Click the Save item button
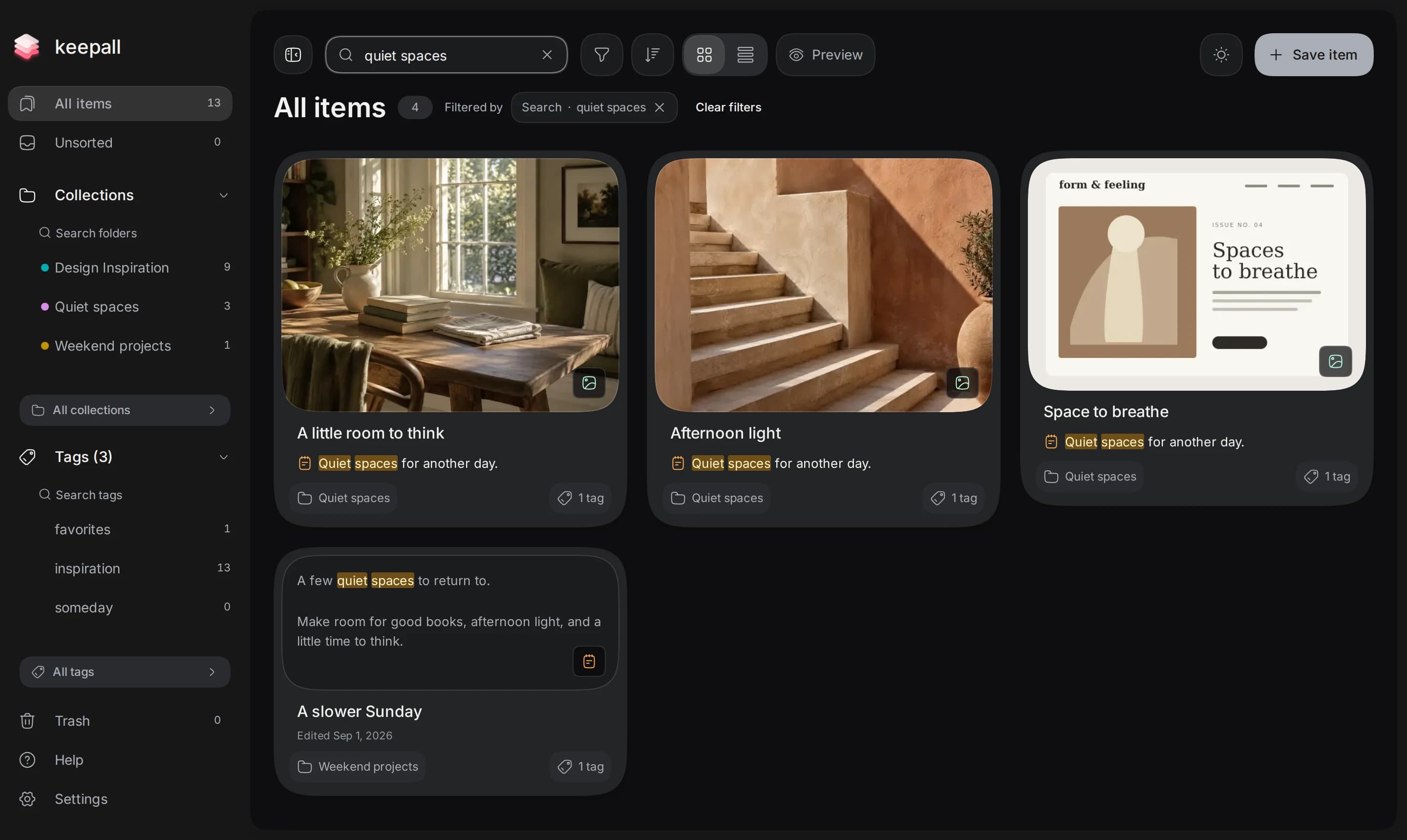 click(1313, 55)
